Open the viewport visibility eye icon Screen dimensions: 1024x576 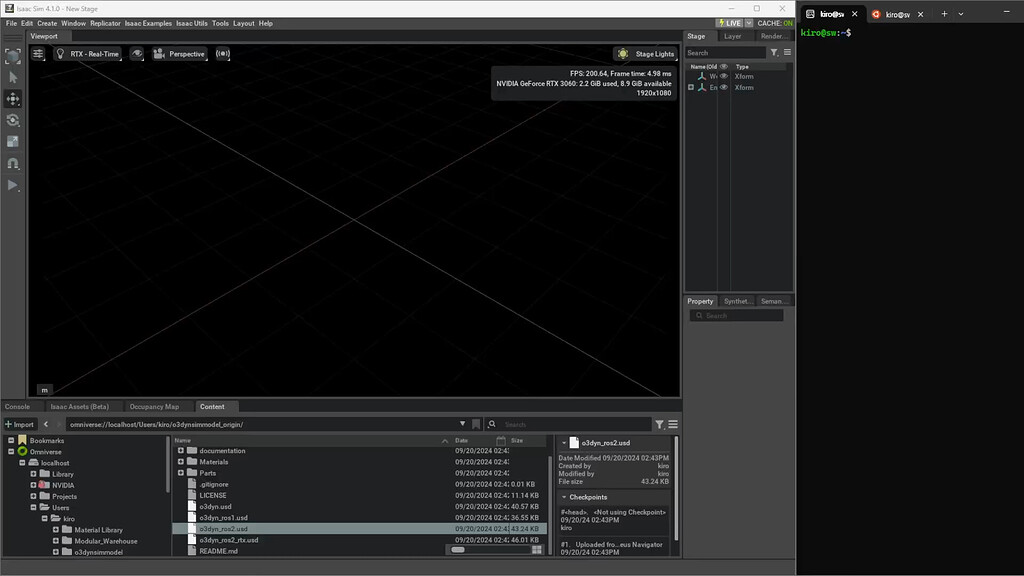point(136,54)
